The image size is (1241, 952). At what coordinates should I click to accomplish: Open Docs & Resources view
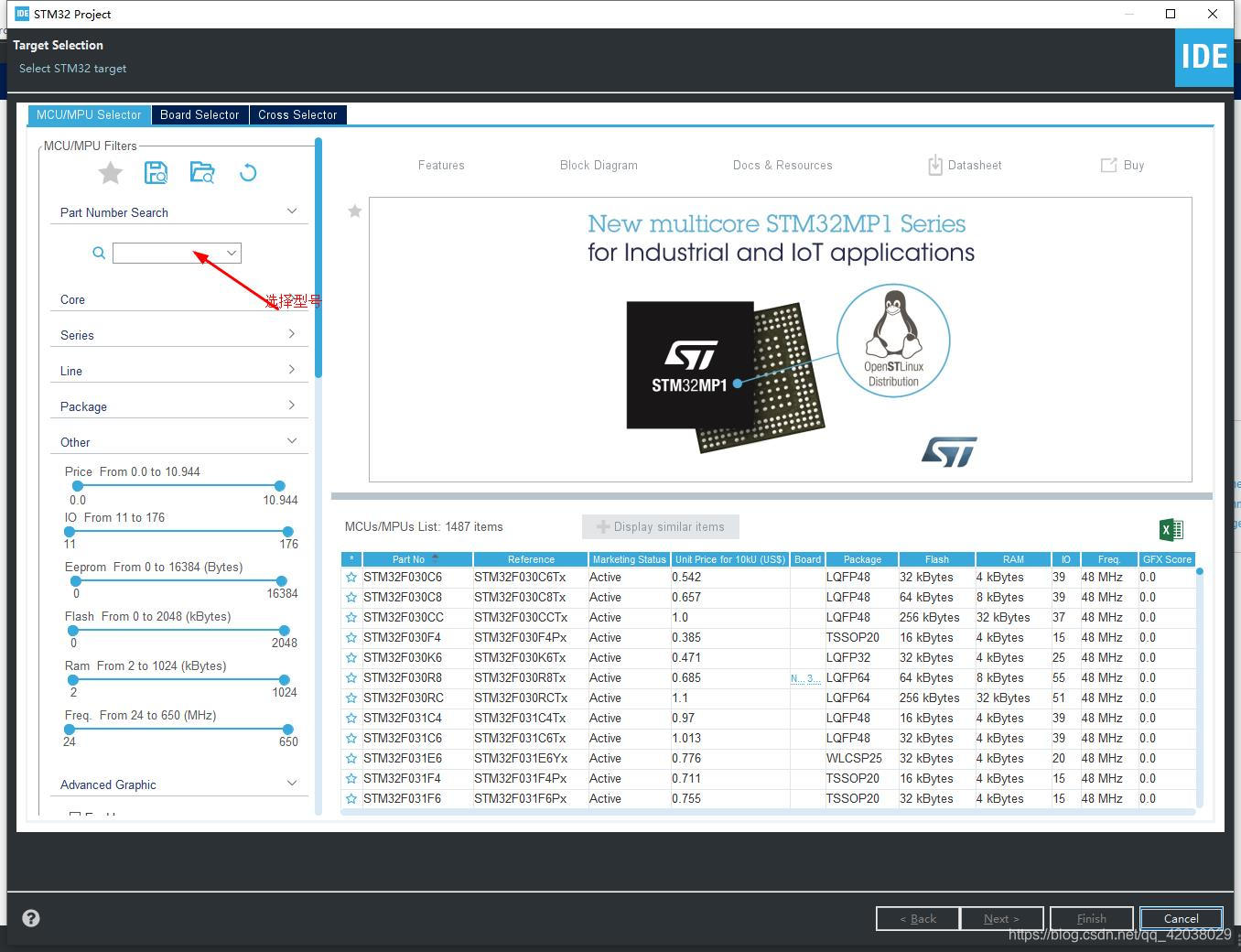(x=782, y=166)
